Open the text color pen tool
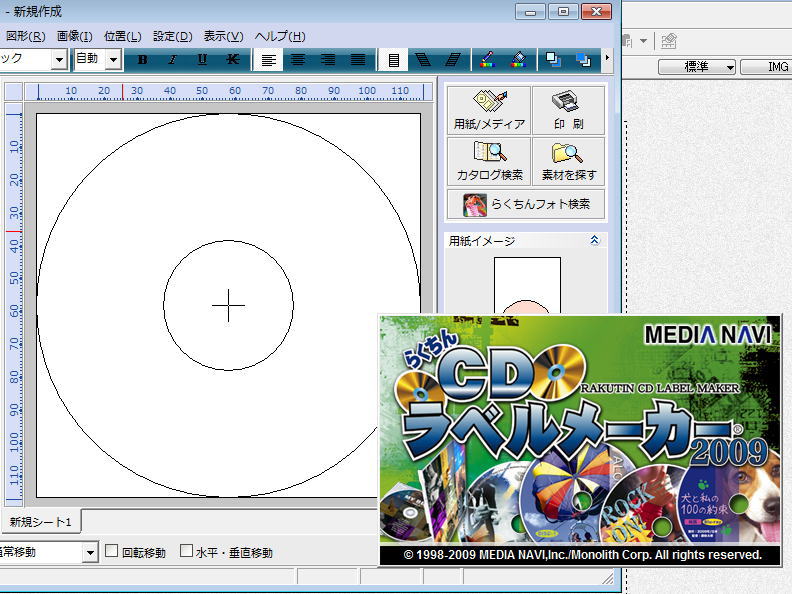The height and width of the screenshot is (594, 792). coord(488,60)
